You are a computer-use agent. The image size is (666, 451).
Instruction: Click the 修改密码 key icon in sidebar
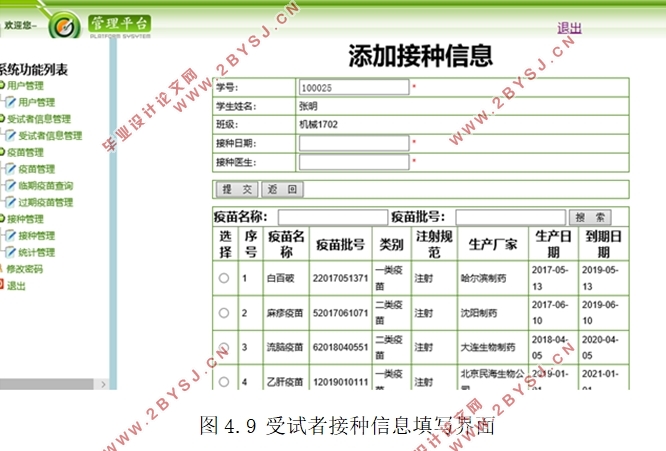pos(2,269)
